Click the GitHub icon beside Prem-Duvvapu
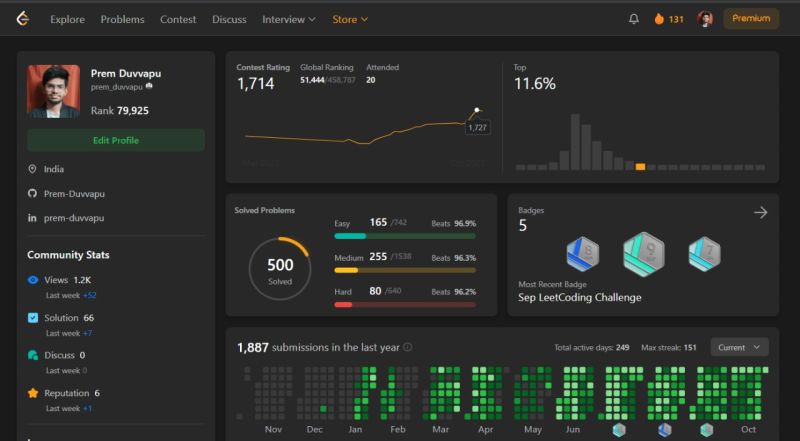This screenshot has height=441, width=800. (x=32, y=193)
